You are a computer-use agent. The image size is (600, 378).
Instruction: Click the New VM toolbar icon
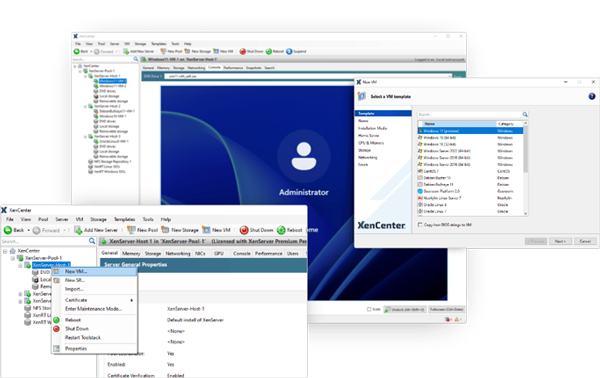point(206,230)
